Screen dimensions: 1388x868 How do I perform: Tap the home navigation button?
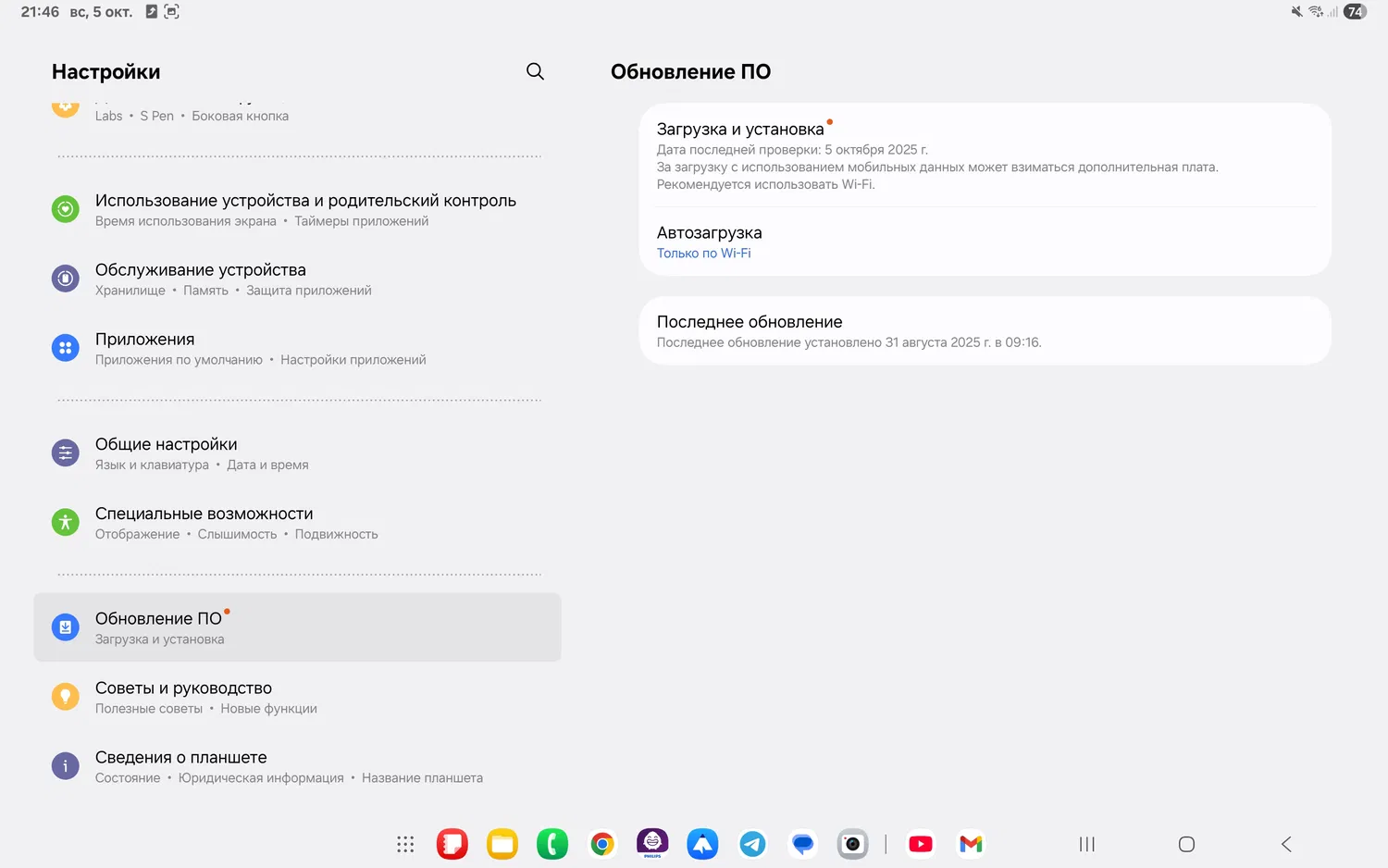pos(1186,844)
